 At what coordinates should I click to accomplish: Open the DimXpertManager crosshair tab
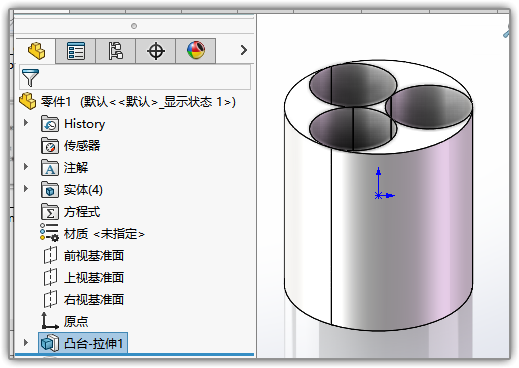156,51
